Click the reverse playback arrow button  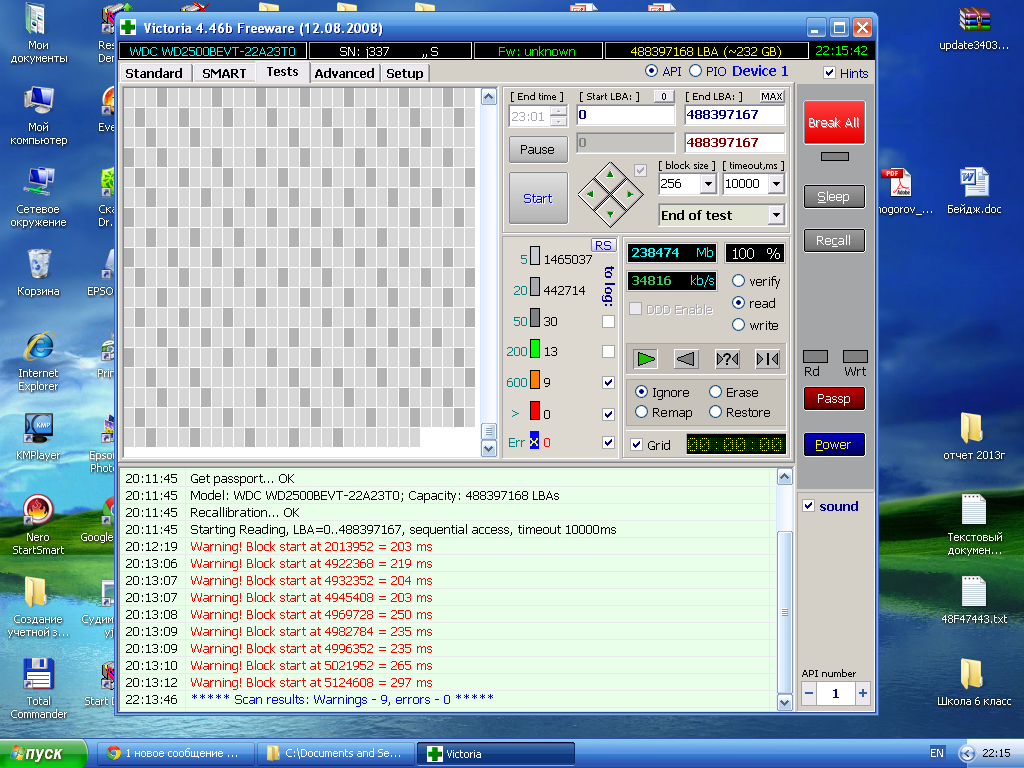tap(686, 359)
